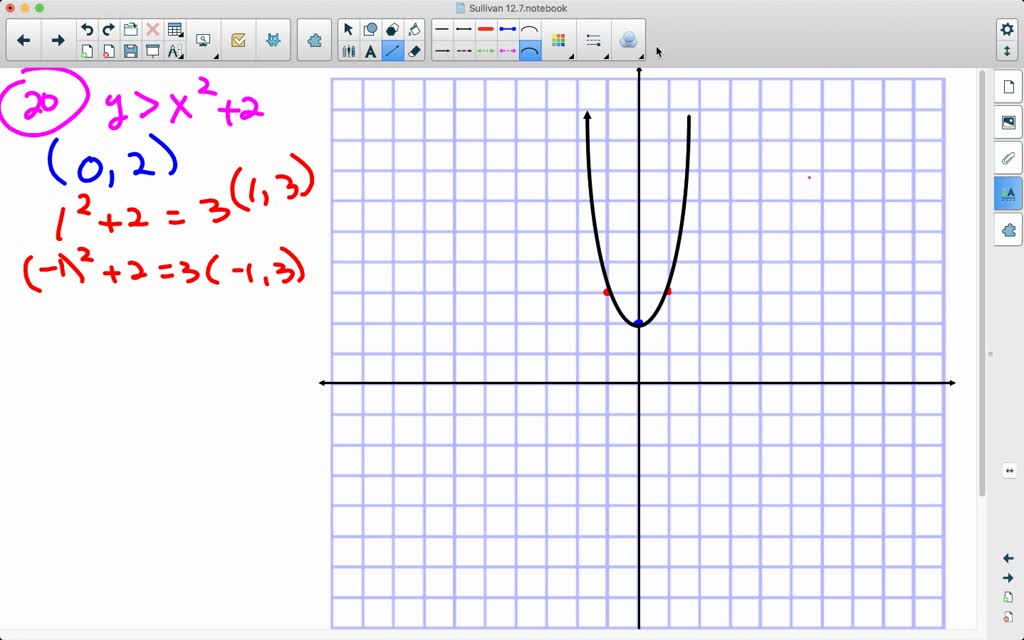This screenshot has height=640, width=1024.
Task: Pick the magenta dashed arrow line style
Action: point(507,51)
